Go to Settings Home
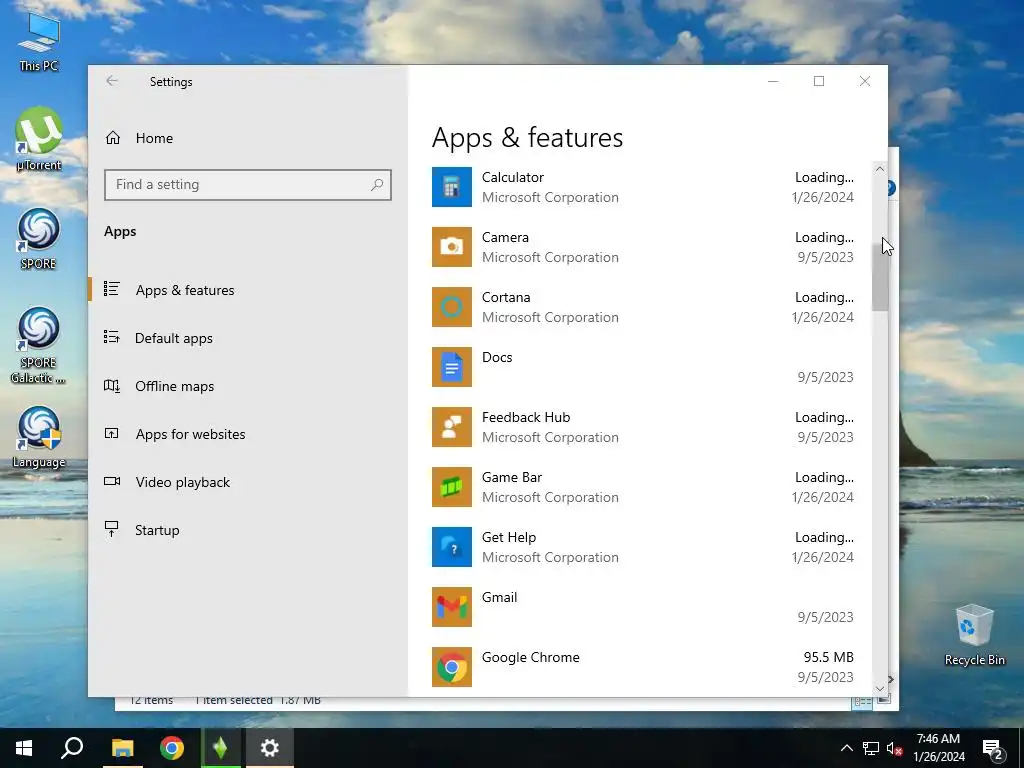This screenshot has width=1024, height=768. click(154, 138)
